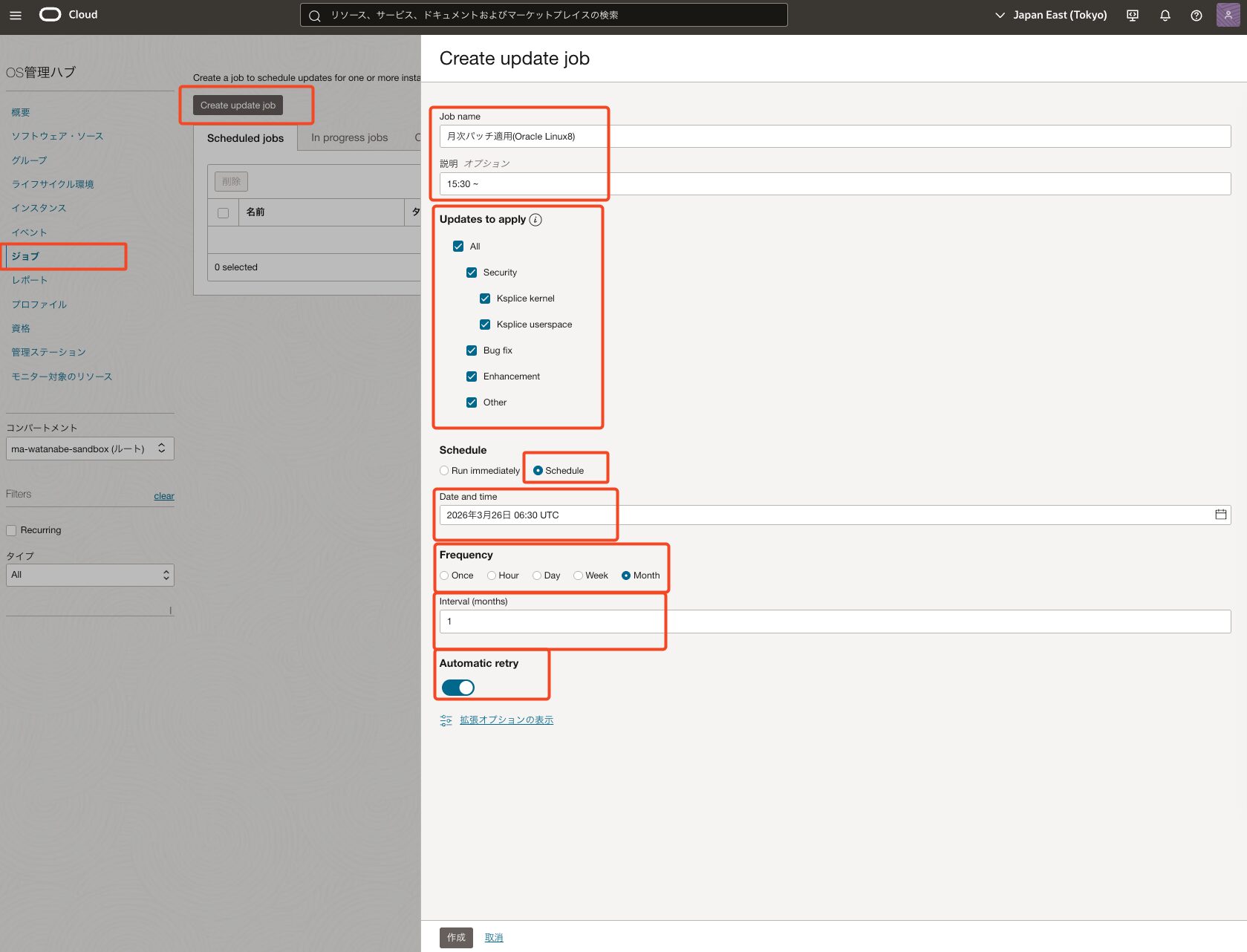This screenshot has width=1247, height=952.
Task: Open the help question mark menu
Action: point(1196,16)
